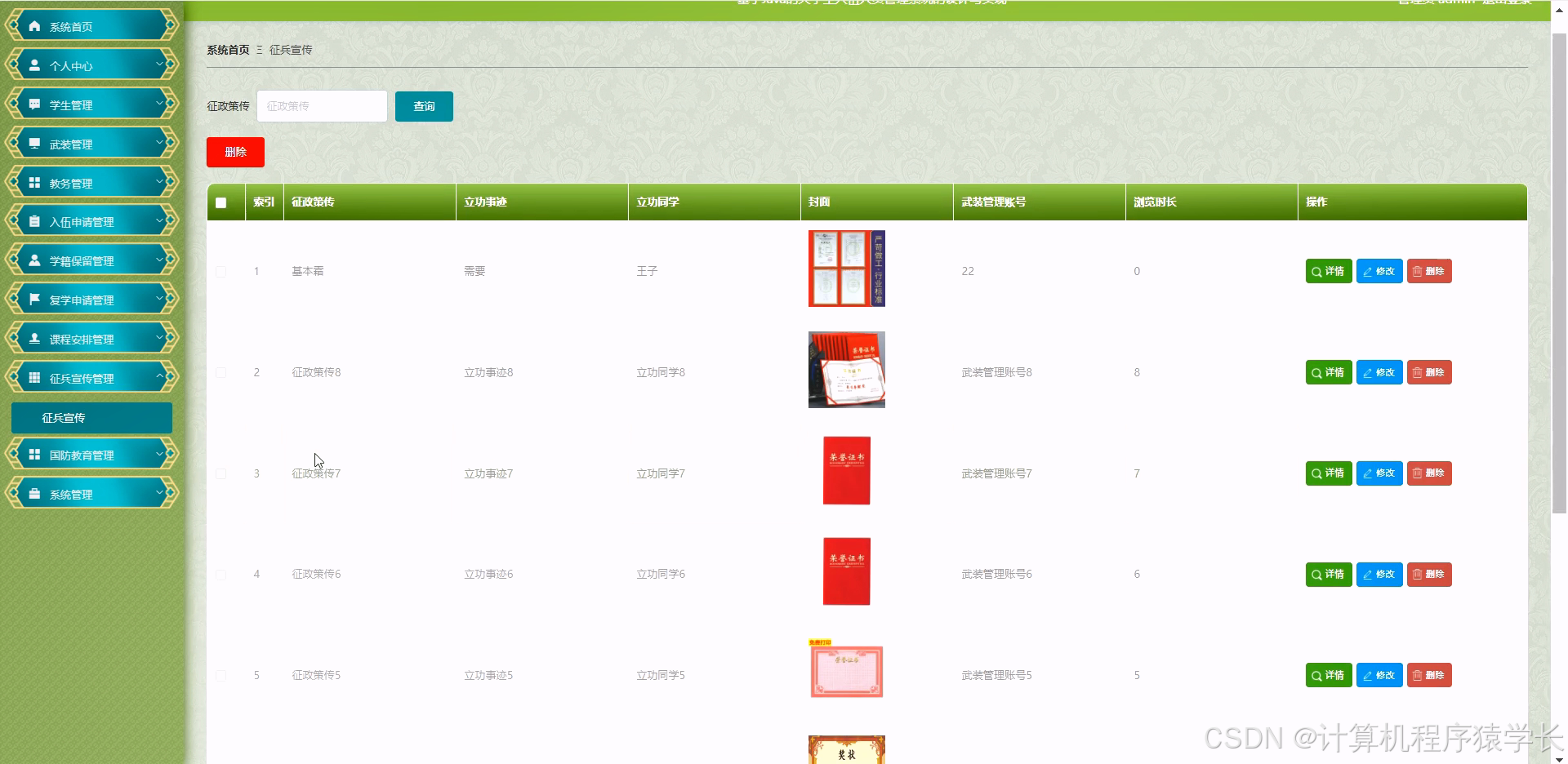The image size is (1568, 764).
Task: Open 详情 for row 征政策传8
Action: coord(1329,372)
